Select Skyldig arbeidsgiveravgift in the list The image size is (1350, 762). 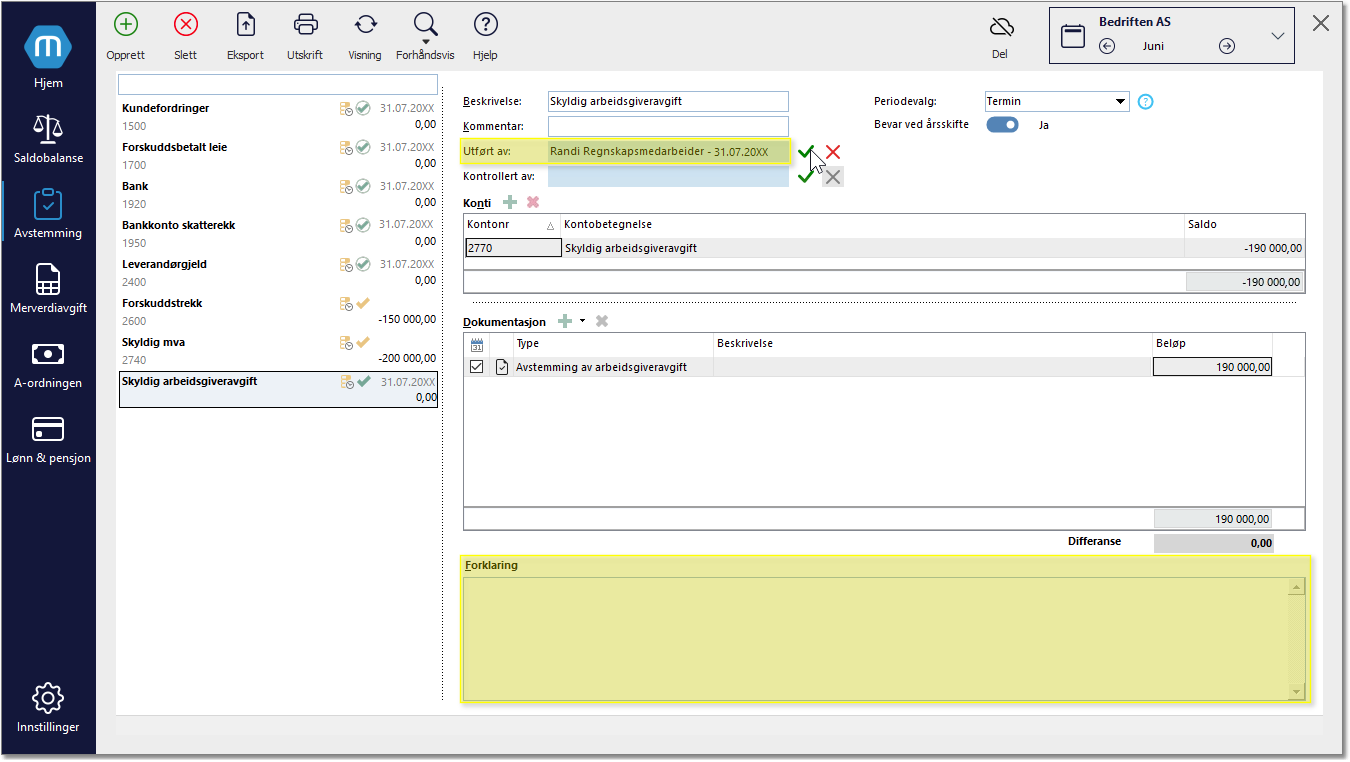point(278,389)
